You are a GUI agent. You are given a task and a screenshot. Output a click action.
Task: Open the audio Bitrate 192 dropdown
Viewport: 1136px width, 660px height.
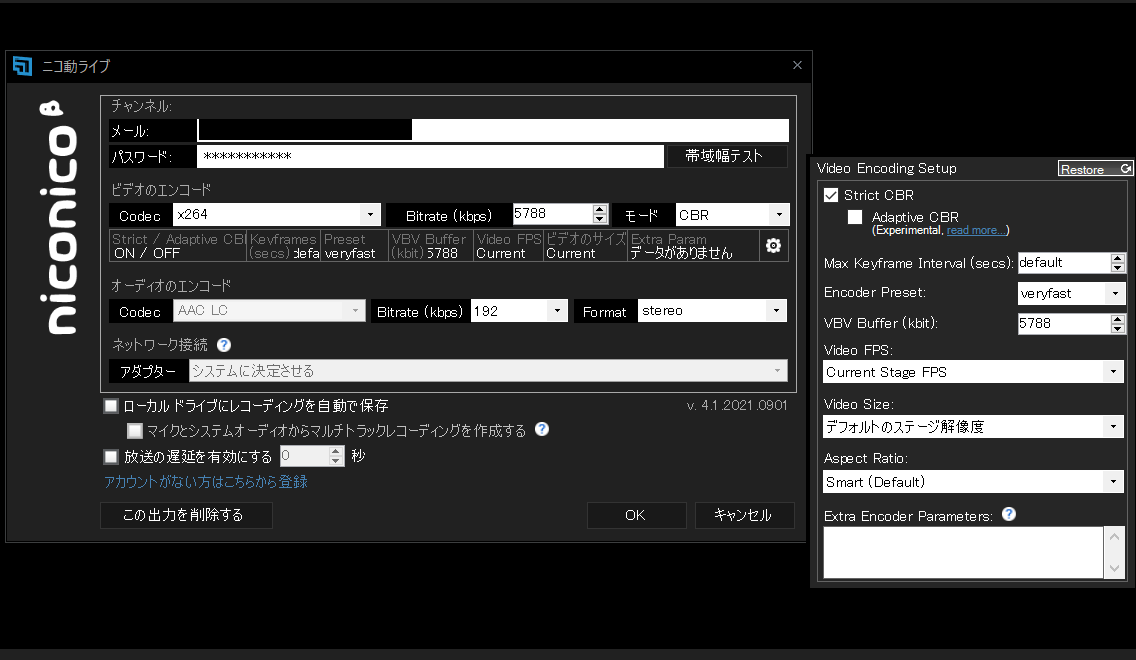point(556,311)
